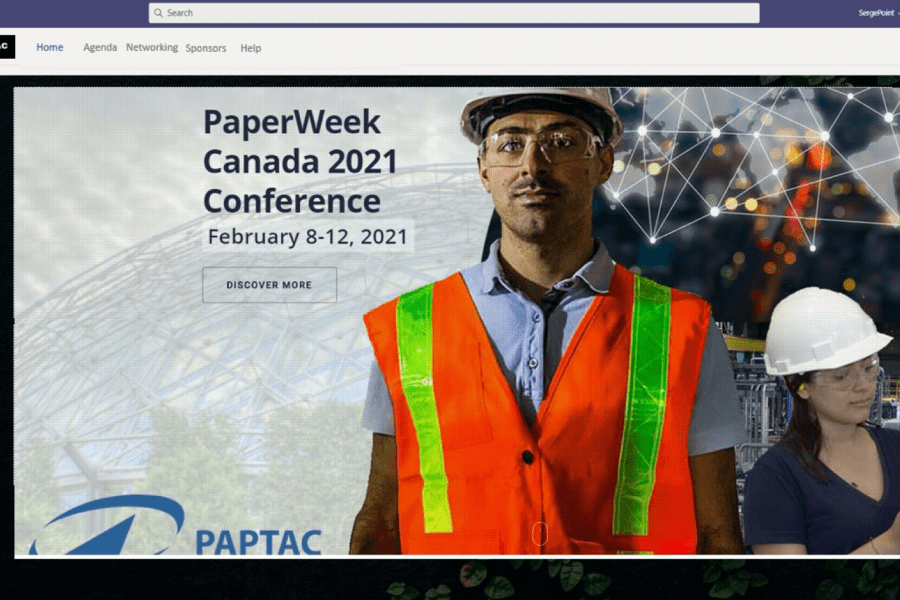Viewport: 900px width, 600px height.
Task: Open the SergePoint account menu
Action: click(876, 13)
